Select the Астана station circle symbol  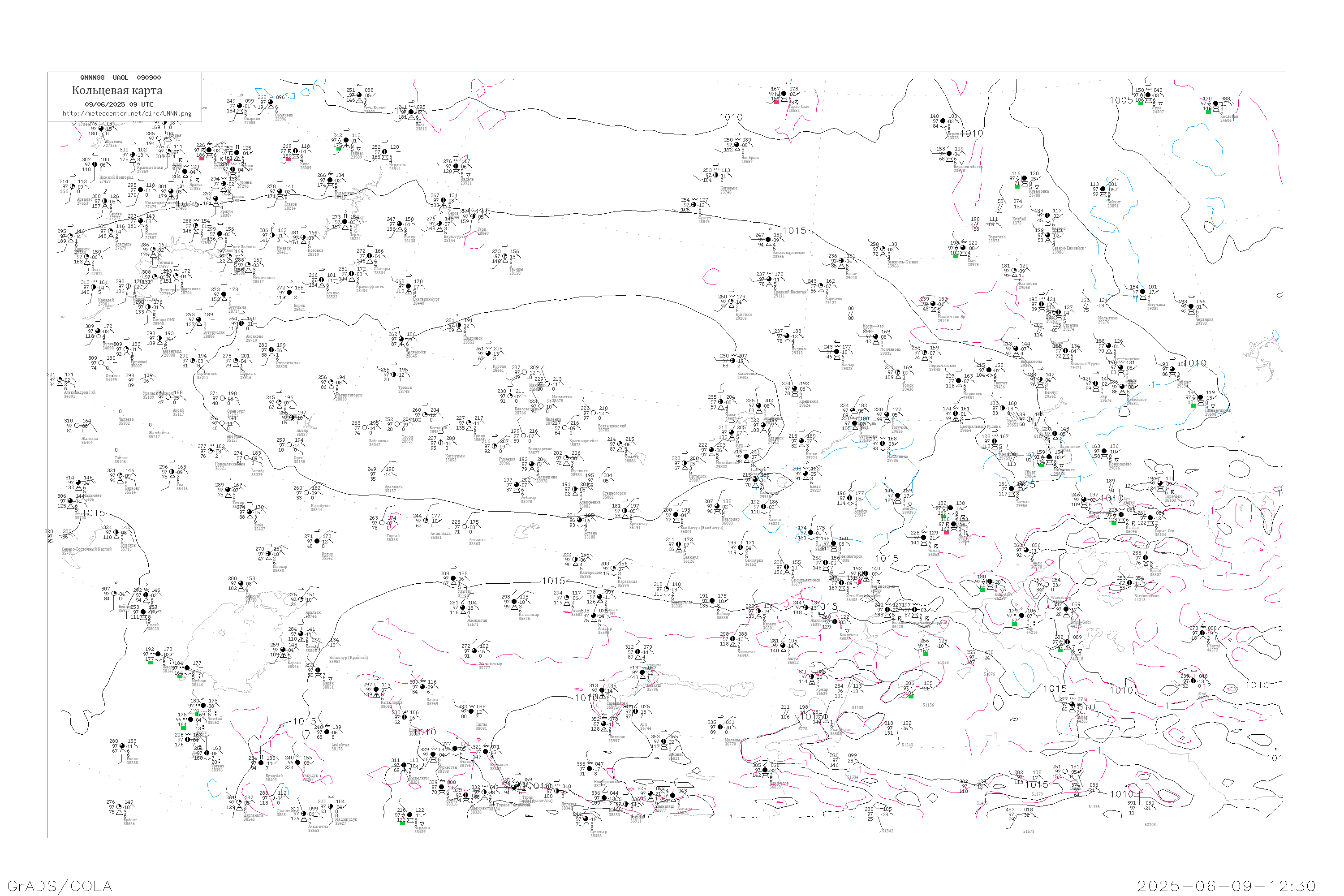pos(580,521)
